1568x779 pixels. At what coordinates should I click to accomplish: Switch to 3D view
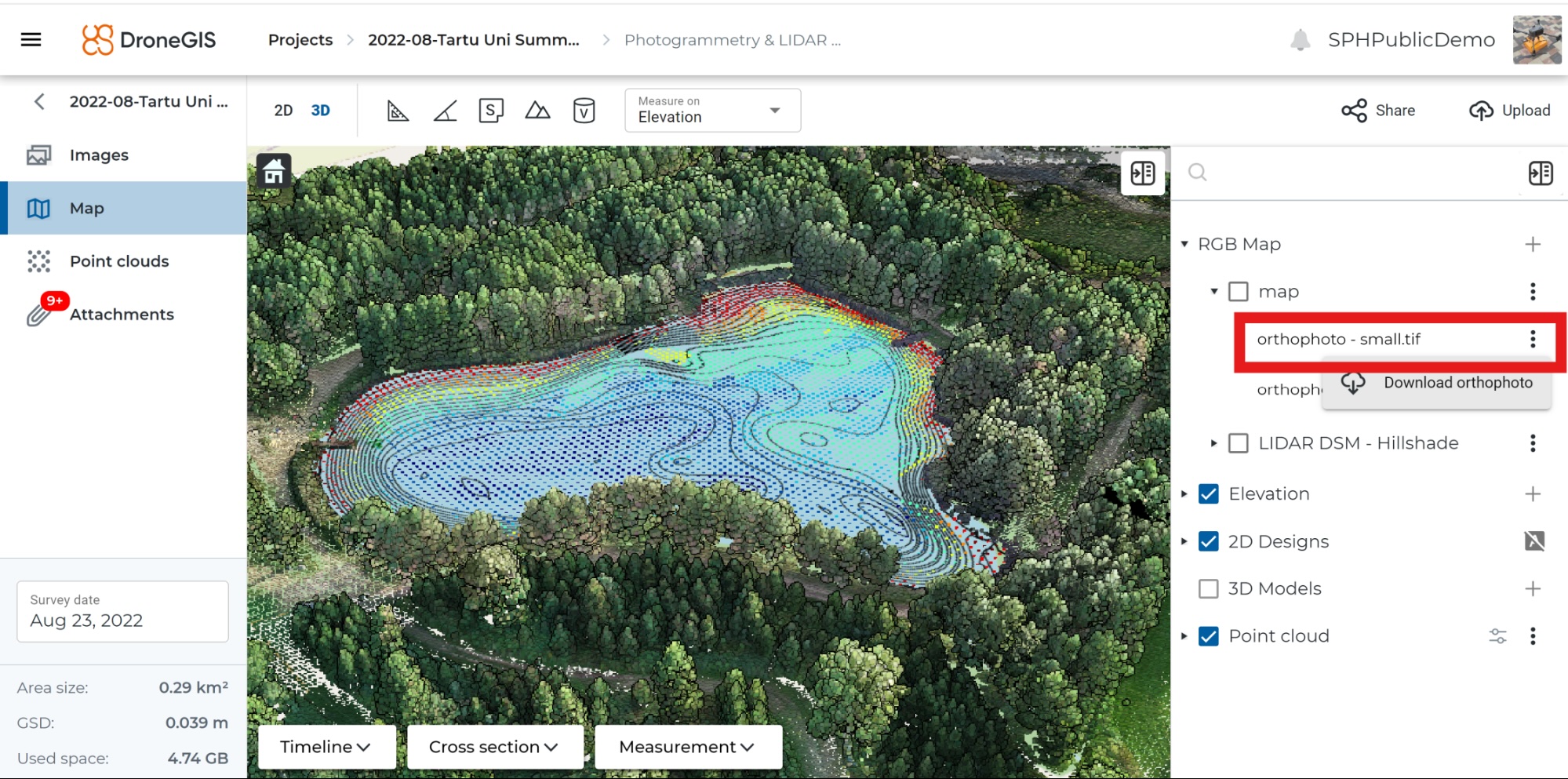pyautogui.click(x=320, y=111)
